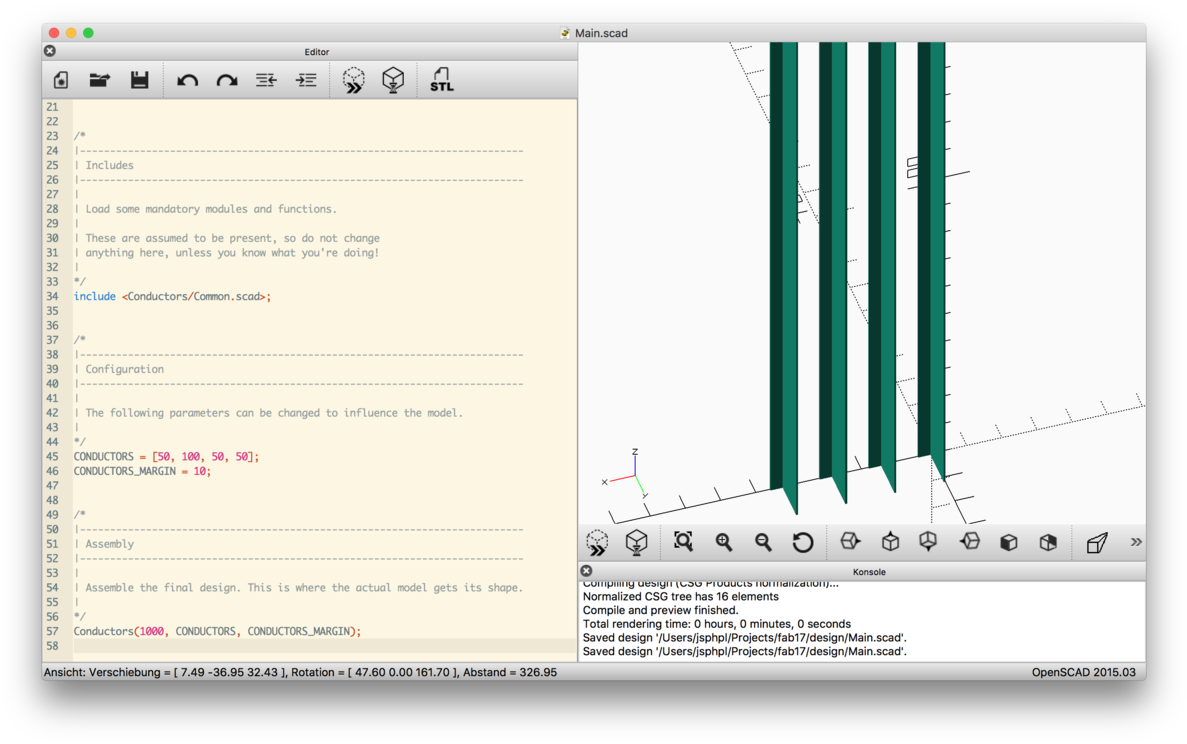Image resolution: width=1187 pixels, height=744 pixels.
Task: Switch to the Right view
Action: (850, 541)
